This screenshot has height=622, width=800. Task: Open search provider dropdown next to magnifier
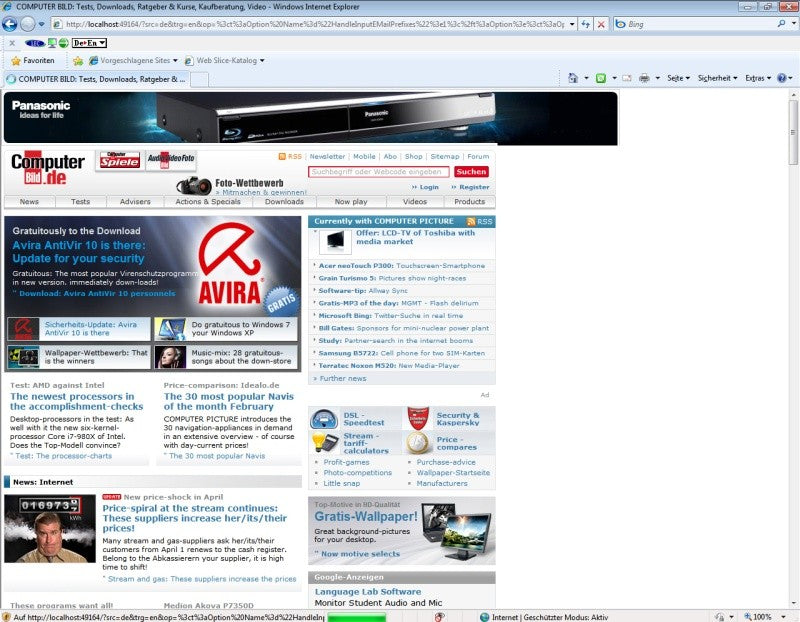tap(793, 23)
